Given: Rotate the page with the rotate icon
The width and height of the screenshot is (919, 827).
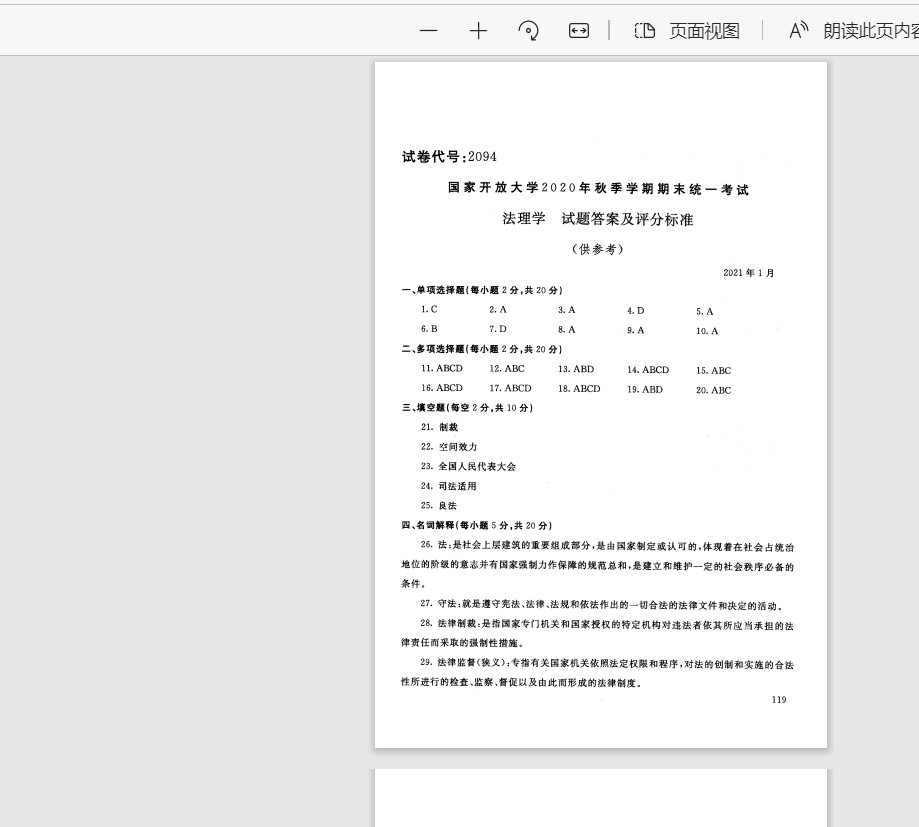Looking at the screenshot, I should click(529, 30).
